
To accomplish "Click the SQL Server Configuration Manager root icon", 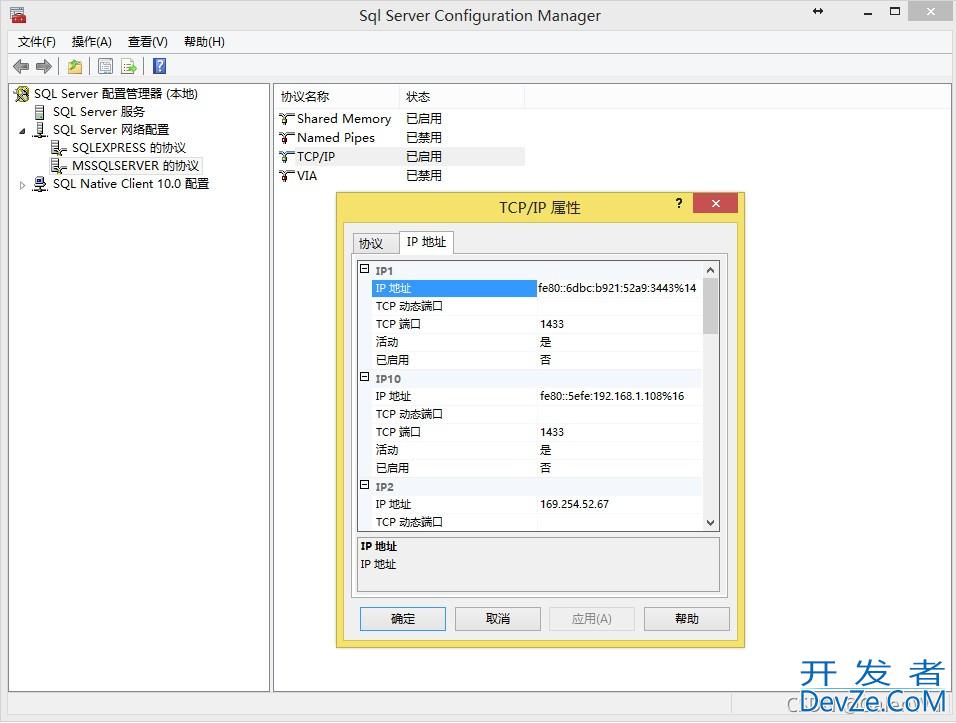I will [21, 94].
